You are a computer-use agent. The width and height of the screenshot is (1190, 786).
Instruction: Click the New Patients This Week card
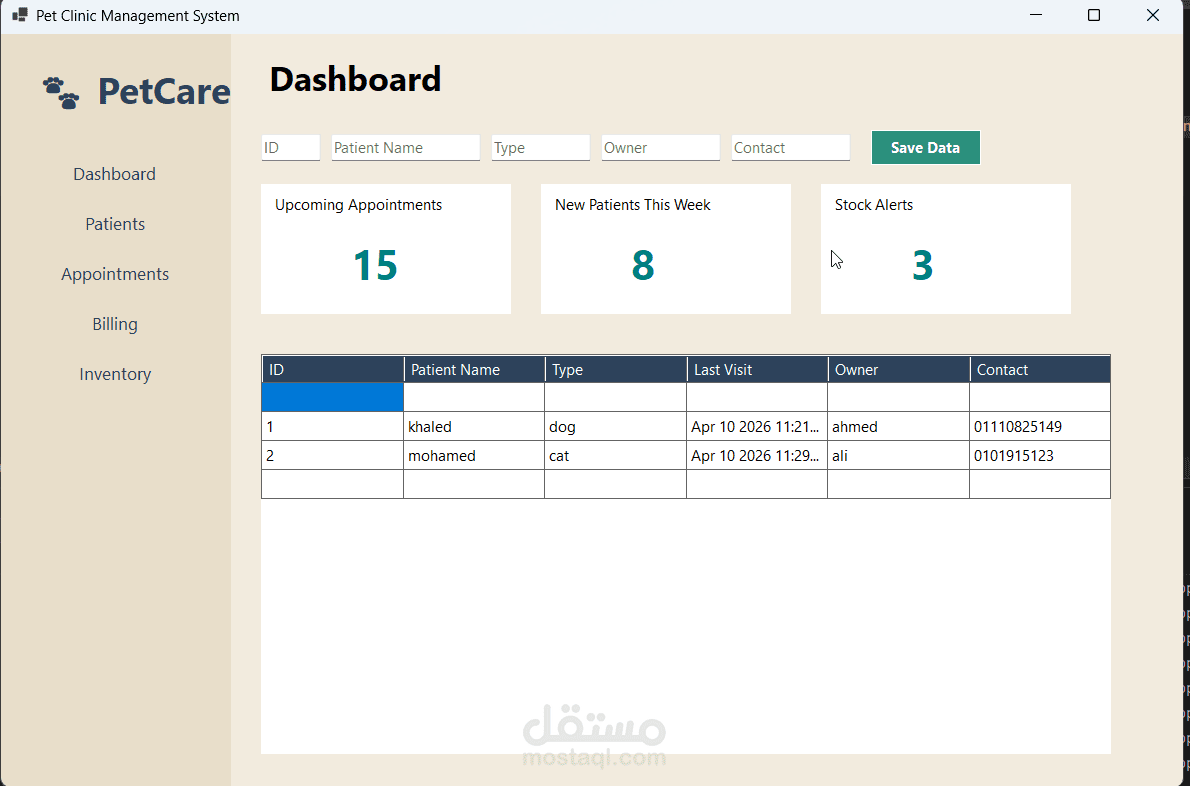[666, 249]
